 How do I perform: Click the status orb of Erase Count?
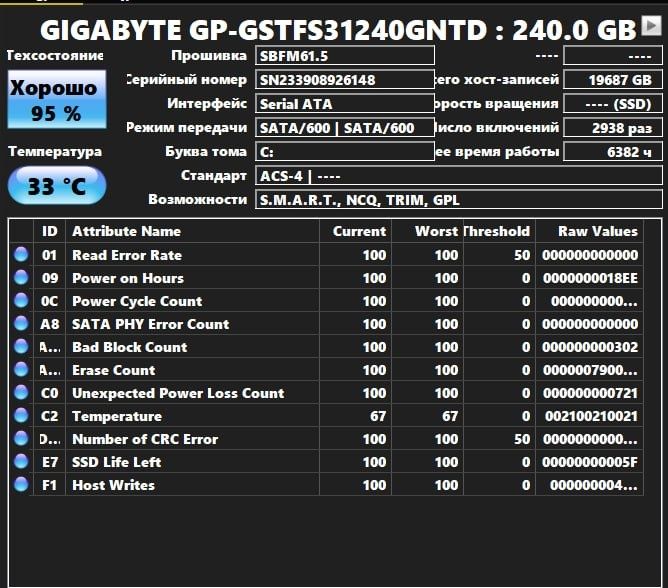tap(21, 369)
